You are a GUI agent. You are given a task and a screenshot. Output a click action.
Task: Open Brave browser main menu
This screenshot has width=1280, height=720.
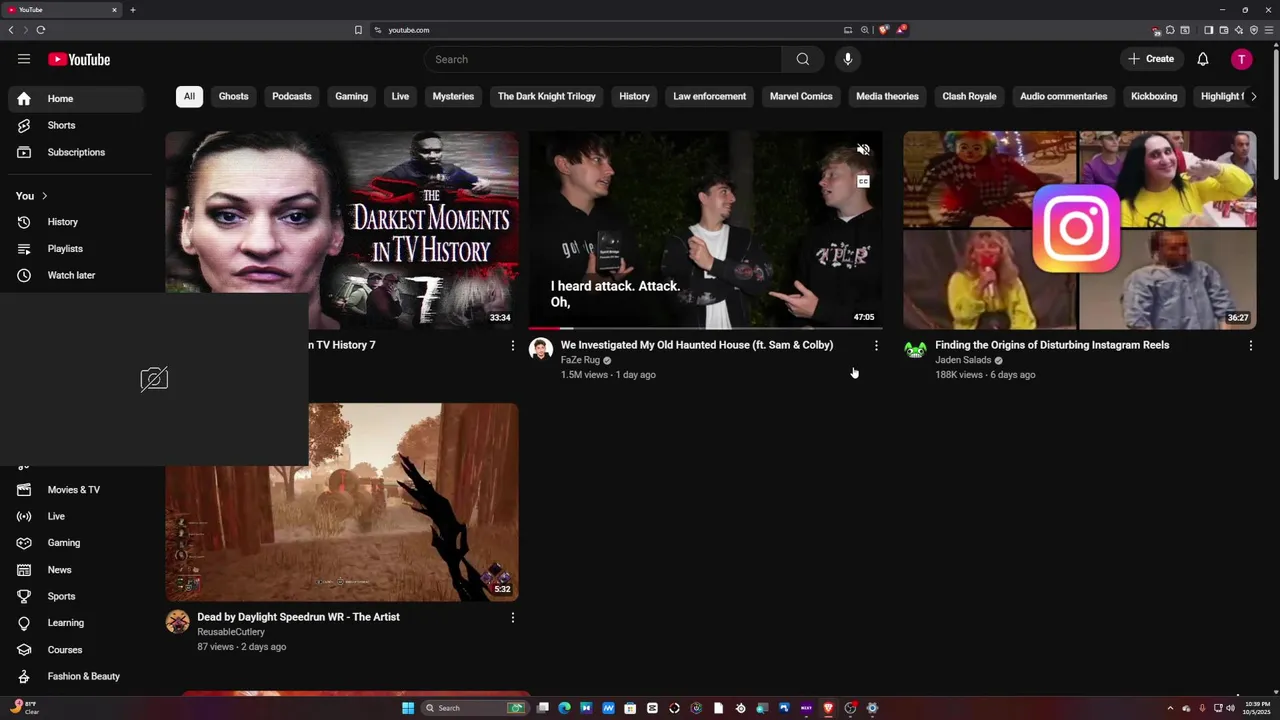tap(1268, 30)
